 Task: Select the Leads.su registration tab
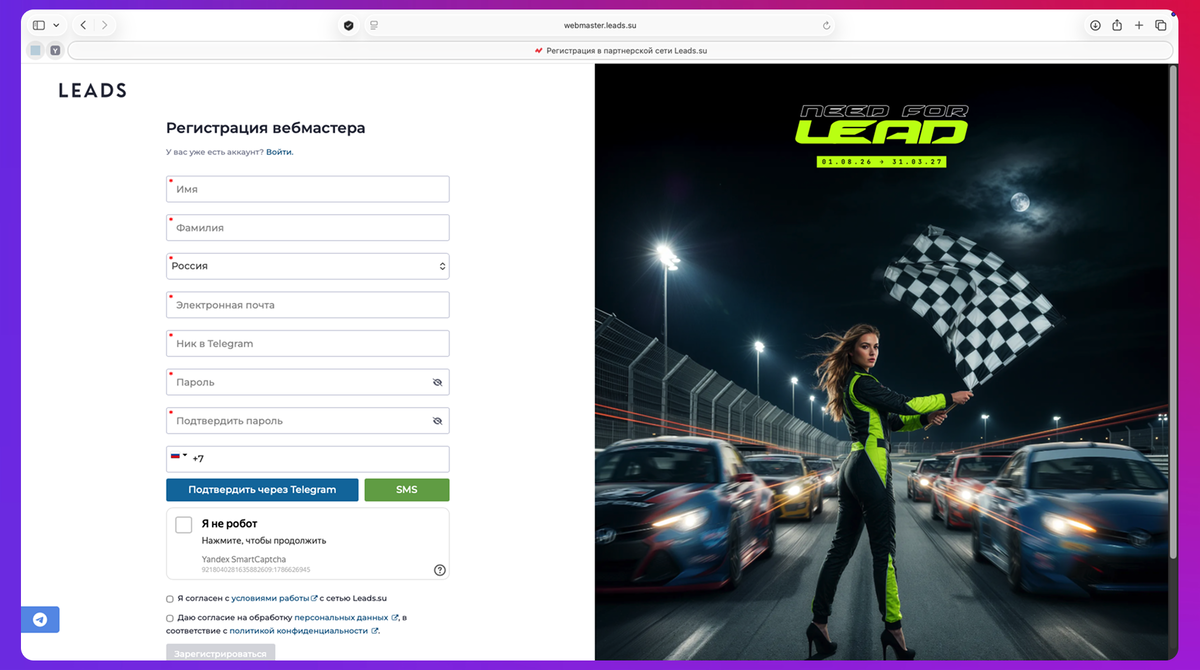[x=620, y=50]
